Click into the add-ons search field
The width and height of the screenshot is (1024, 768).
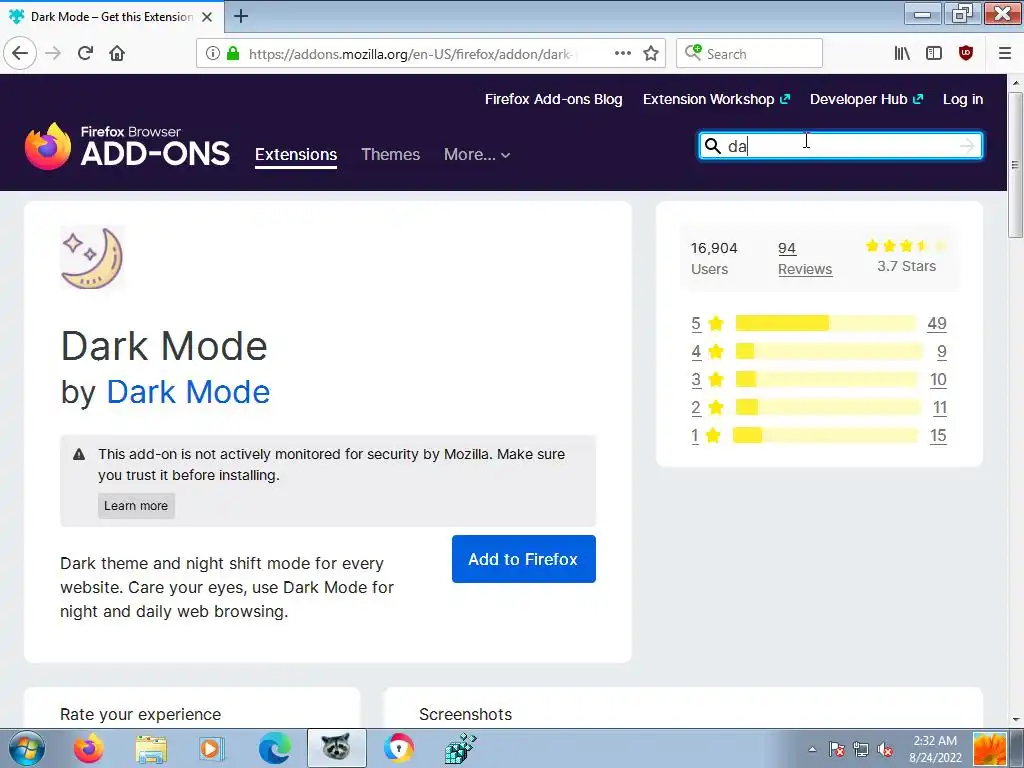tap(840, 146)
